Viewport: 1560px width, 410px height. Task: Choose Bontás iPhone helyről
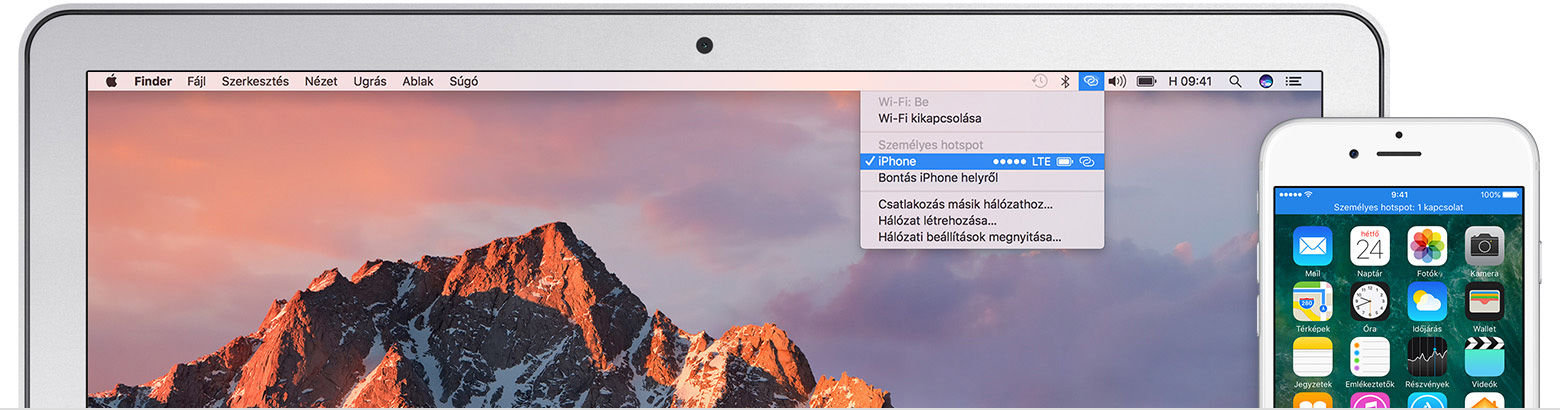coord(982,178)
